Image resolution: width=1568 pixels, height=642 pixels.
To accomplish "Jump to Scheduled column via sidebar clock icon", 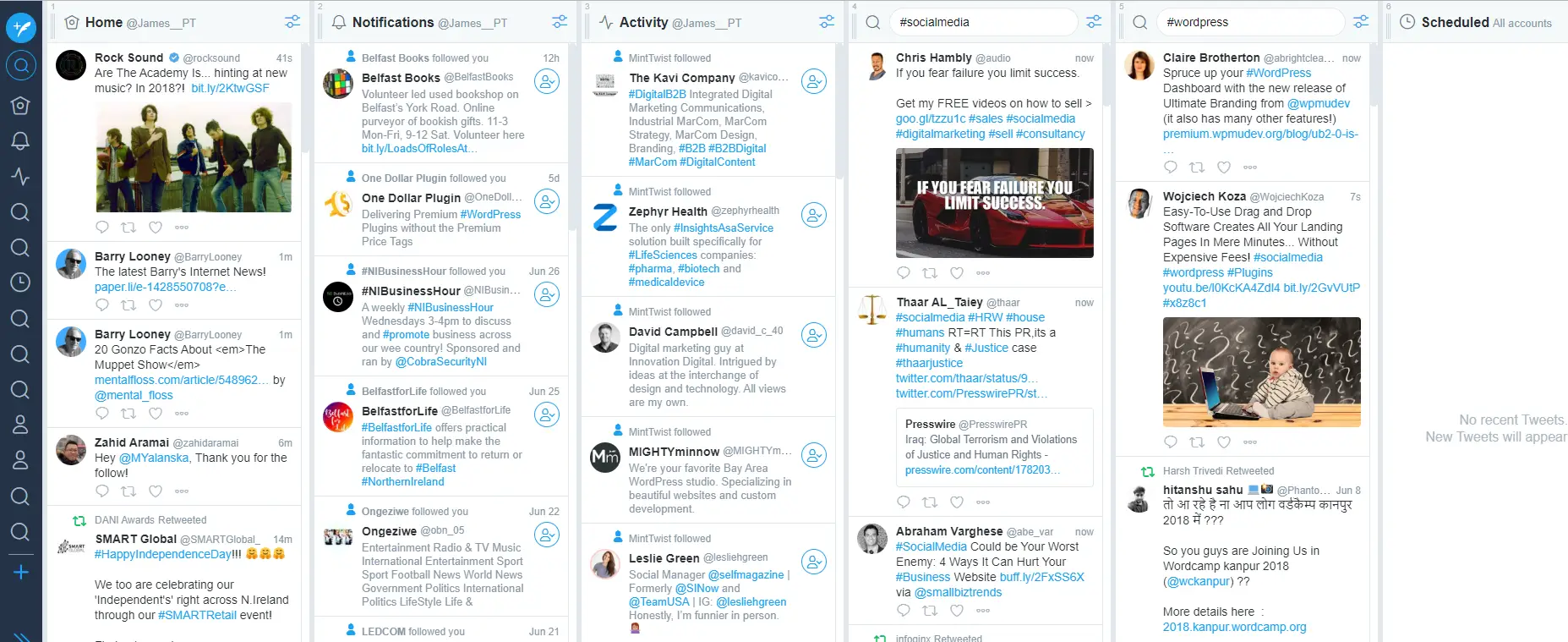I will click(20, 283).
